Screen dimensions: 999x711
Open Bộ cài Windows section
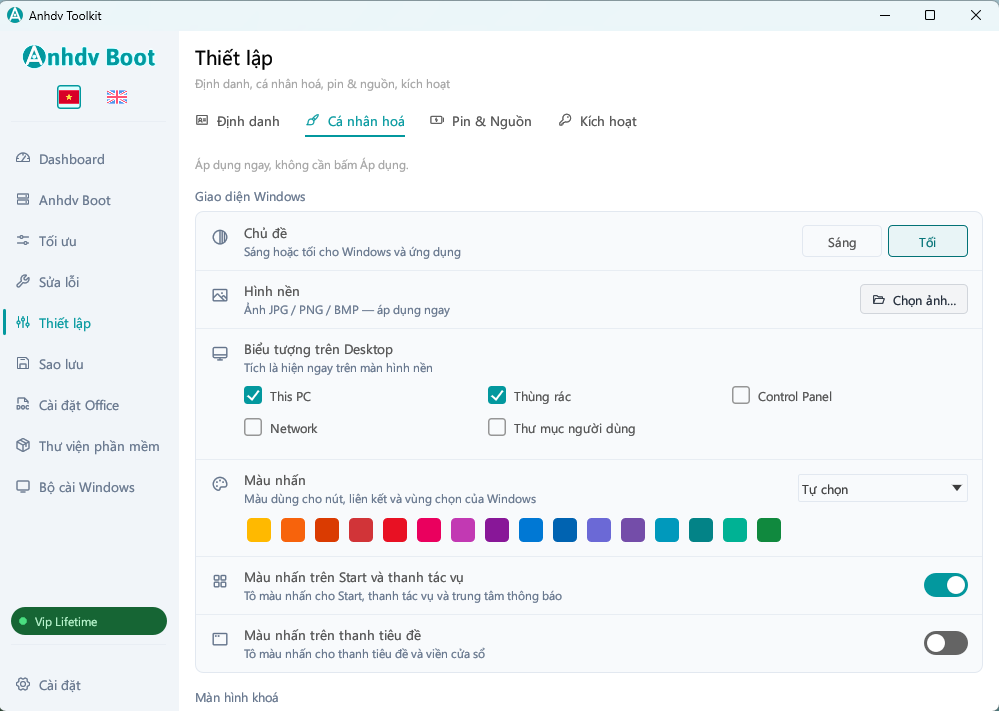pyautogui.click(x=89, y=487)
